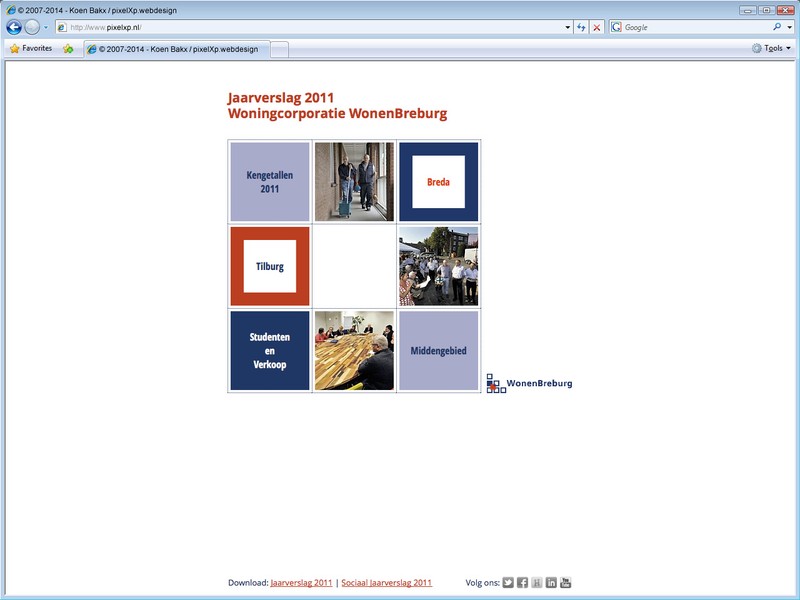Viewport: 800px width, 600px height.
Task: Download the Jaarverslag 2011 link
Action: click(x=301, y=583)
